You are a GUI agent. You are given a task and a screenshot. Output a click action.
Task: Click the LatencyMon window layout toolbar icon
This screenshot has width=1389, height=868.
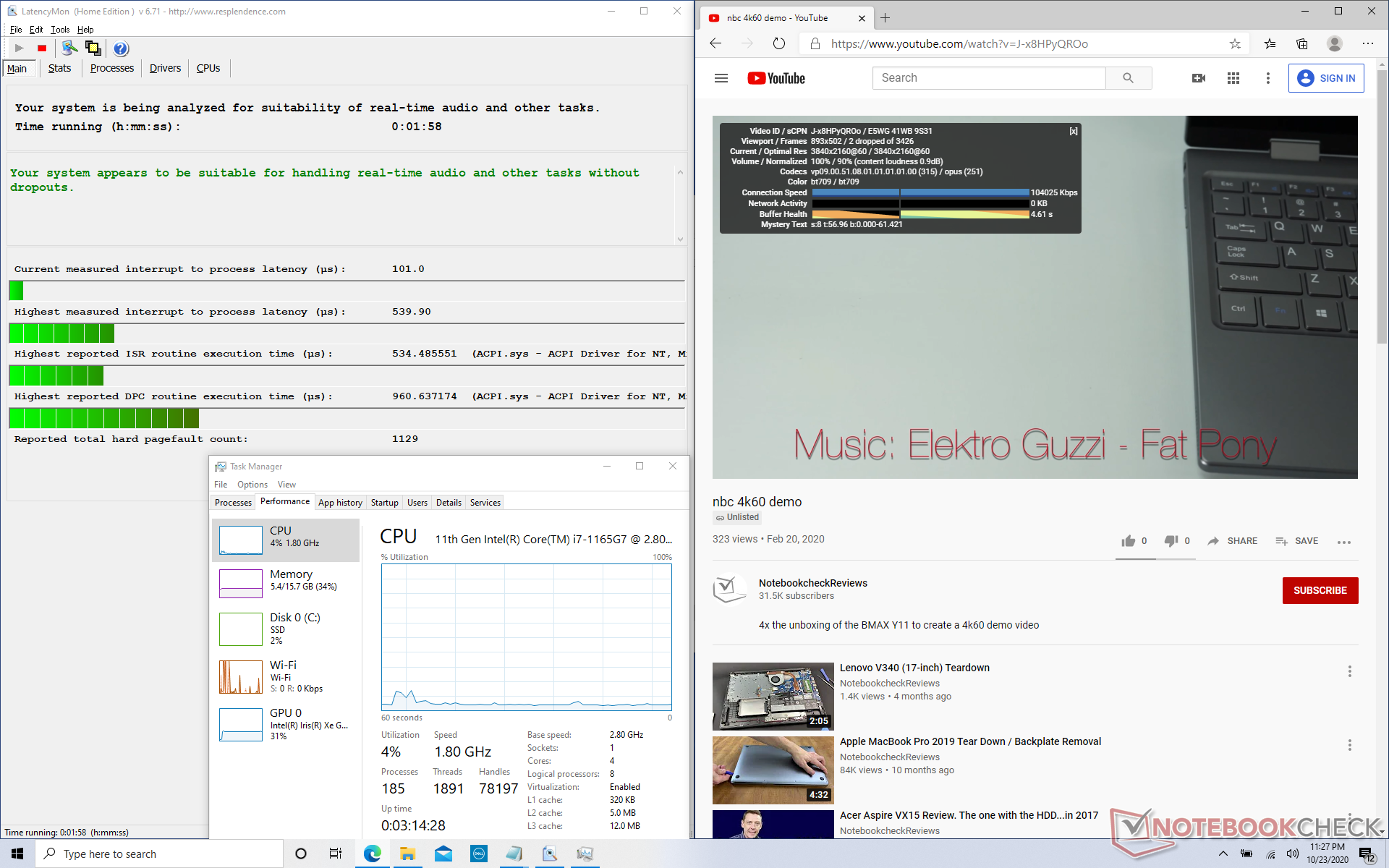[93, 48]
